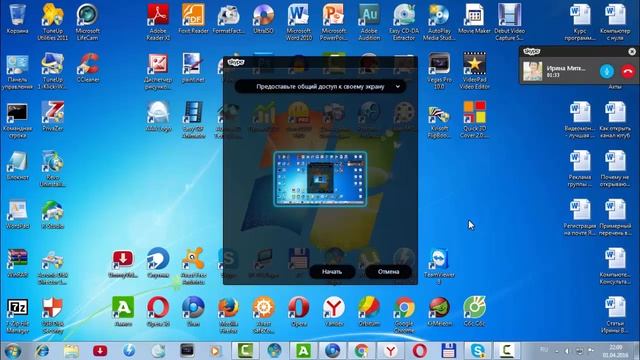The height and width of the screenshot is (360, 640).
Task: Open the 'Регистрация на почте' Word document
Action: point(580,218)
